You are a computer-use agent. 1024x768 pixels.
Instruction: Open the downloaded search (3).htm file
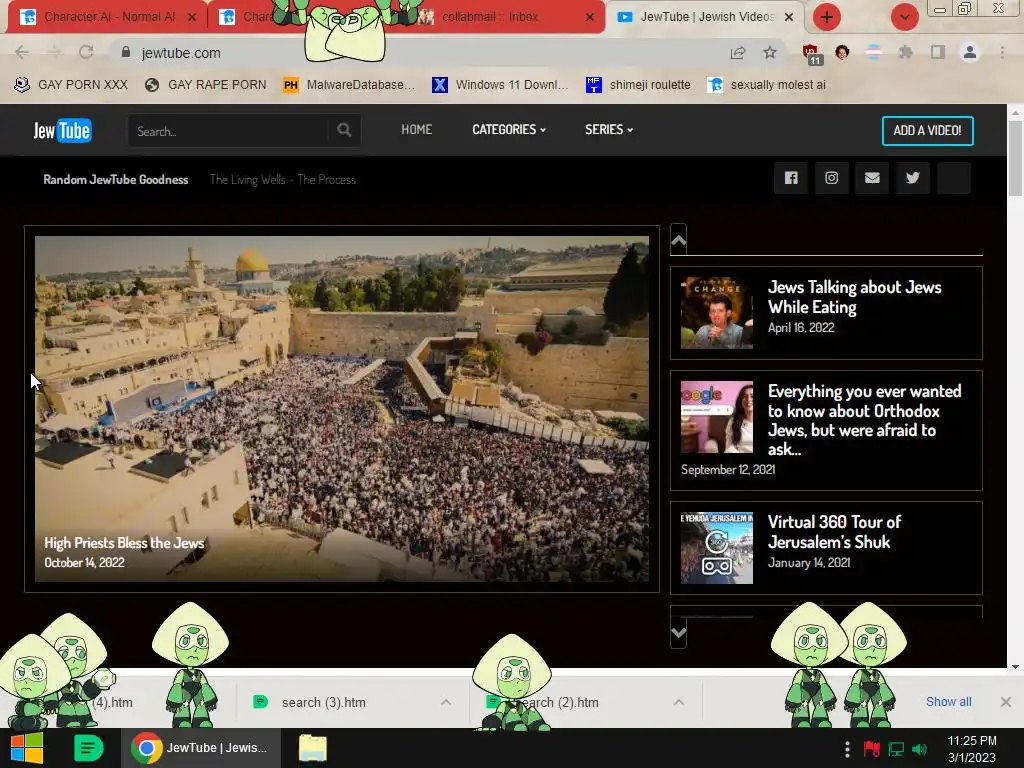coord(323,702)
